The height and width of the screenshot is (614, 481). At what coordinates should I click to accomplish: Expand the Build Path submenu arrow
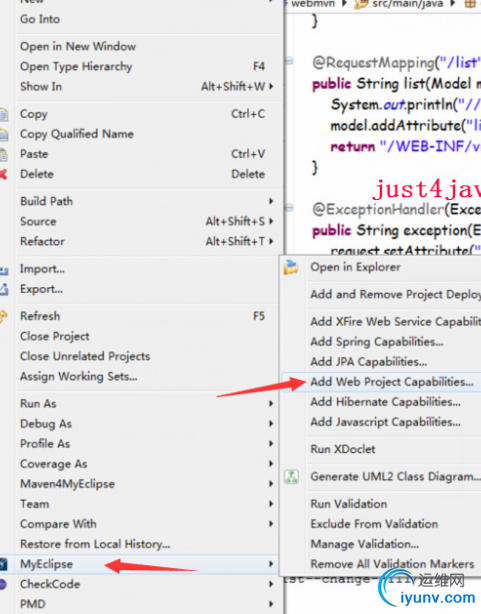tap(271, 201)
